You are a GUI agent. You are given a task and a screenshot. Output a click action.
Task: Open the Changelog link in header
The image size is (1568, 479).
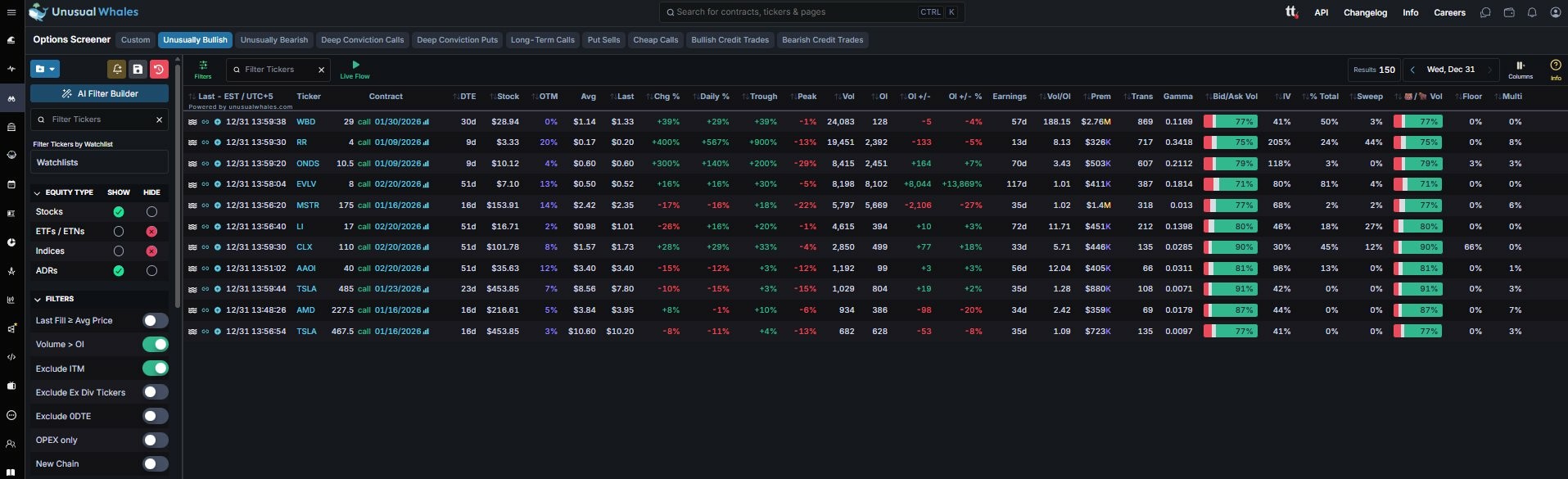pos(1365,12)
